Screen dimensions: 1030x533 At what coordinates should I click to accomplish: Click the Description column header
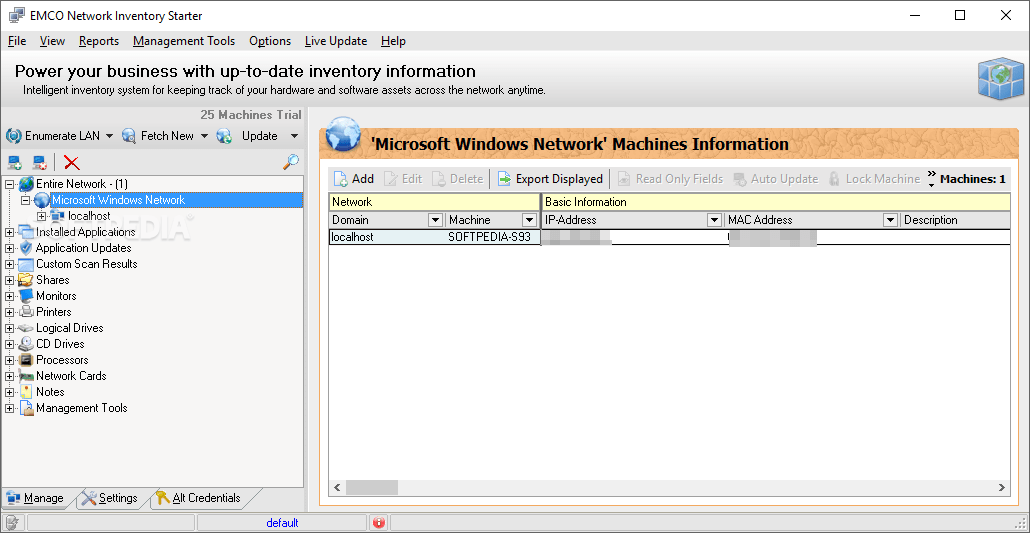[x=954, y=220]
